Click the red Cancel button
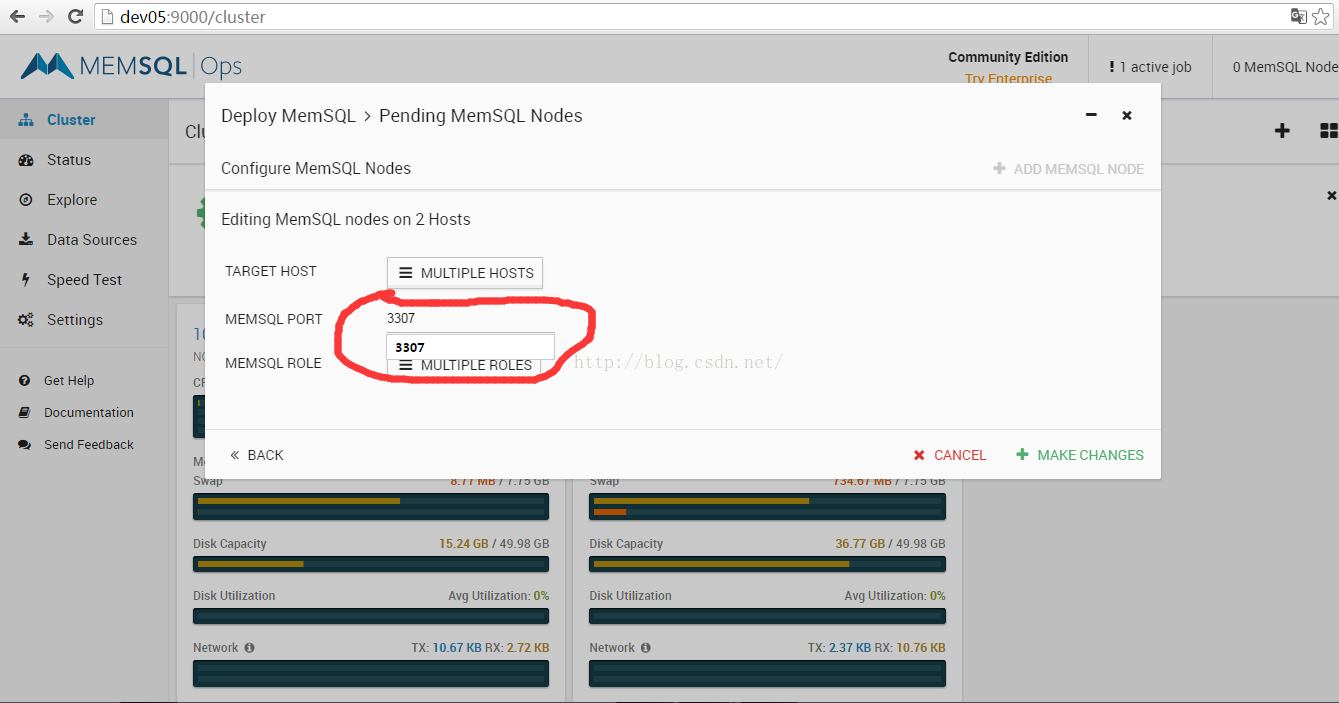Screen dimensions: 1339x703 tap(949, 454)
